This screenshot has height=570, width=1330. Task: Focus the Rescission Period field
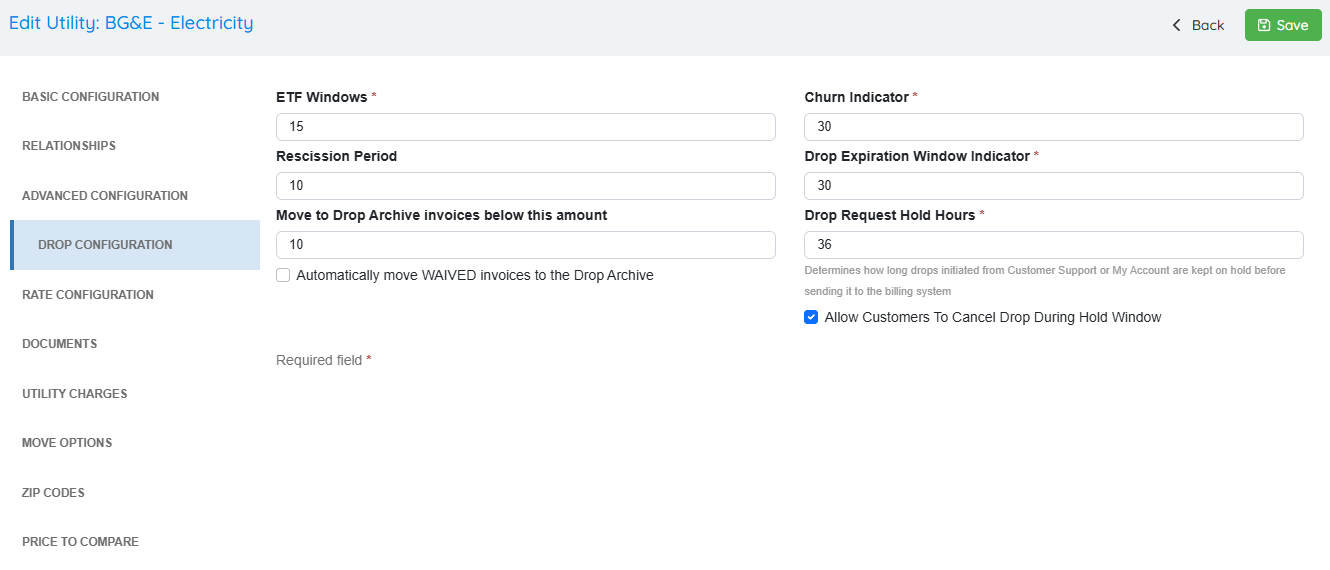(x=525, y=186)
